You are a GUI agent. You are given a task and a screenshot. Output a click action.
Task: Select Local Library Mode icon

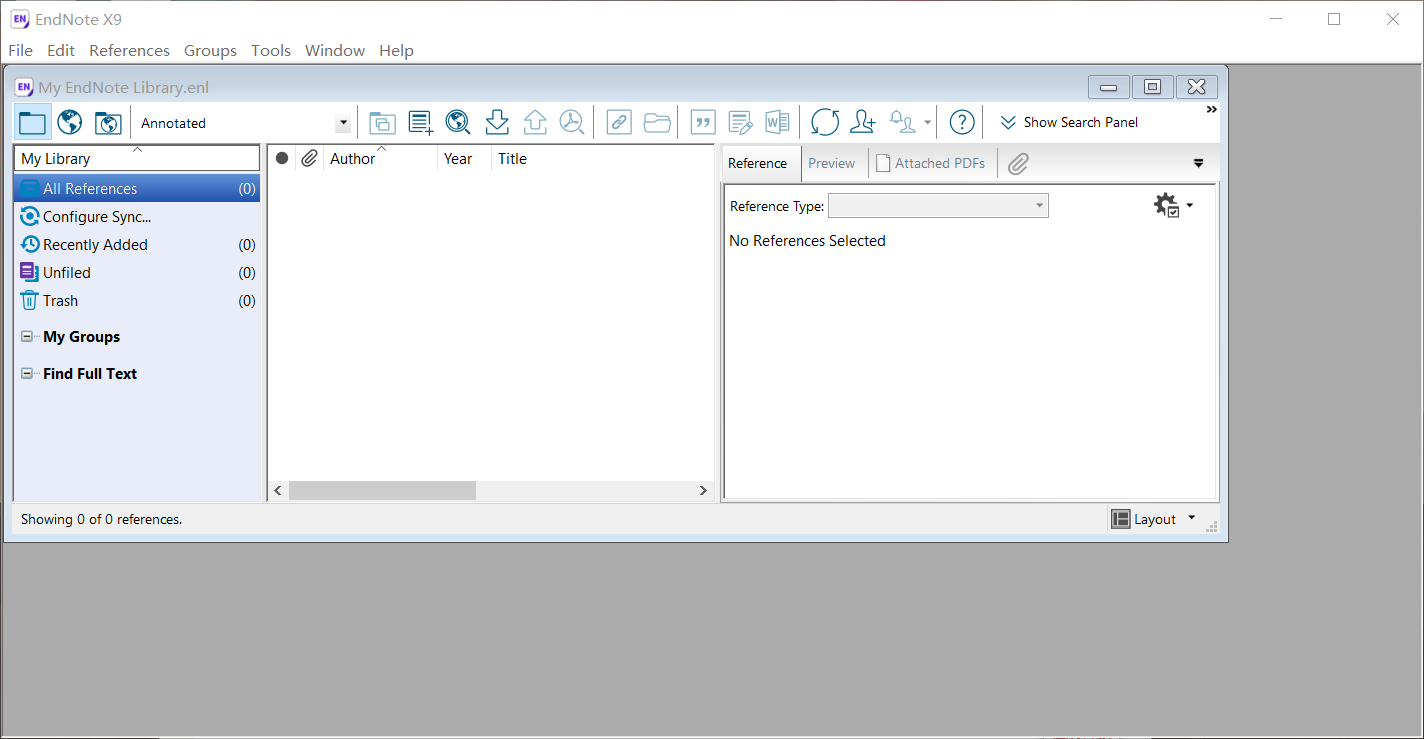(x=33, y=123)
